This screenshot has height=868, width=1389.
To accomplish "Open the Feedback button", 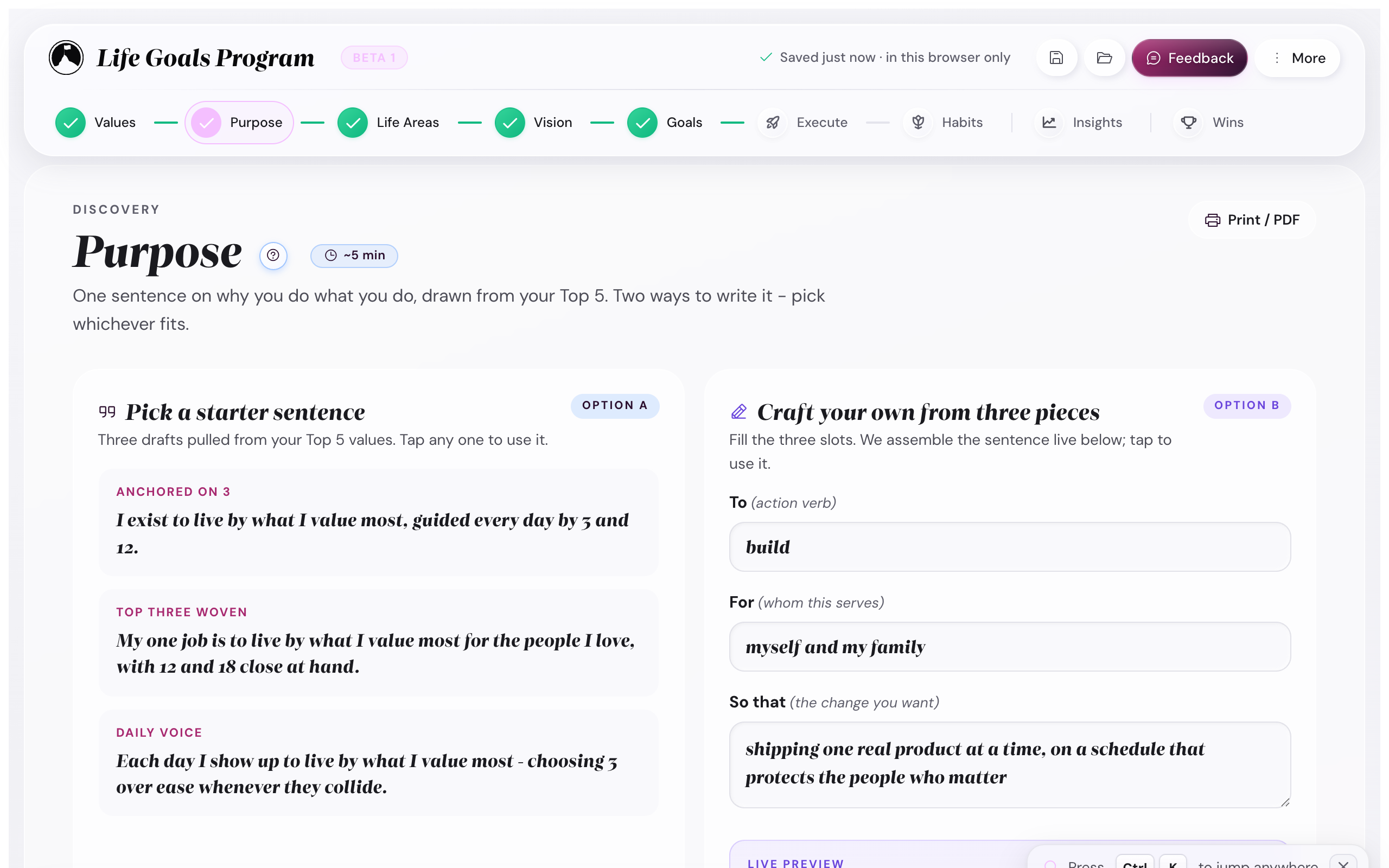I will coord(1189,58).
